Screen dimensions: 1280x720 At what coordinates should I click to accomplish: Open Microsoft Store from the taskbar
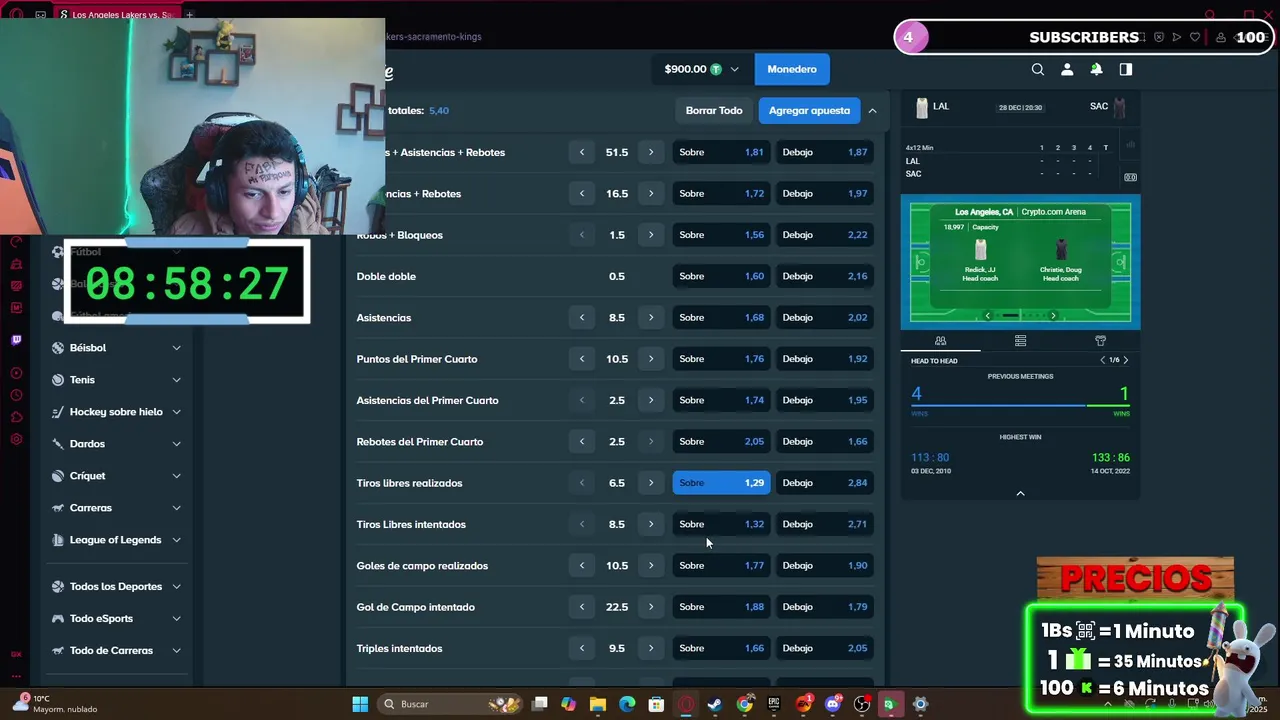point(656,704)
